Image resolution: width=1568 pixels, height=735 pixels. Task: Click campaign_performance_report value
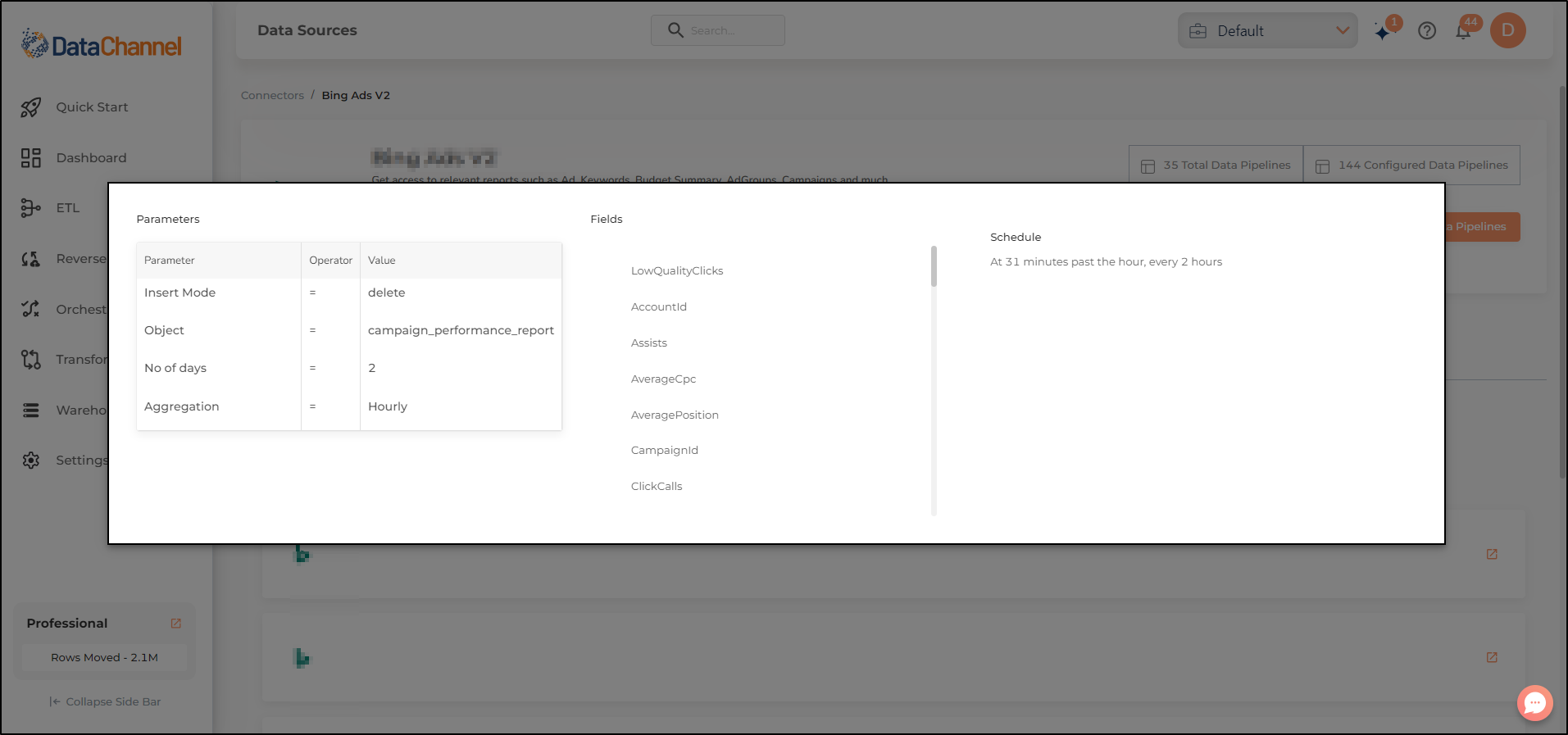(461, 330)
